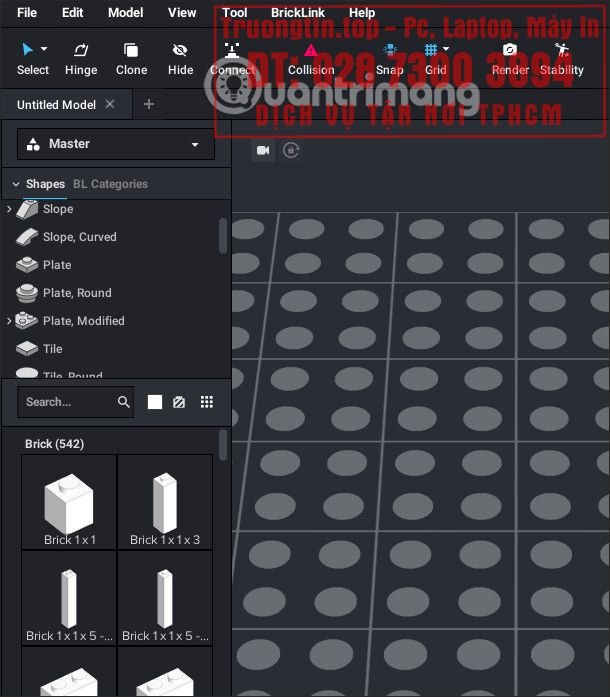Image resolution: width=610 pixels, height=697 pixels.
Task: Click the search magnifier icon
Action: click(124, 402)
